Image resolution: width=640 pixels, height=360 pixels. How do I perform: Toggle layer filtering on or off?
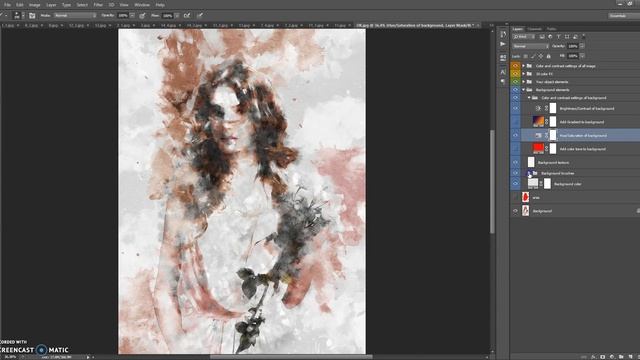[x=584, y=36]
